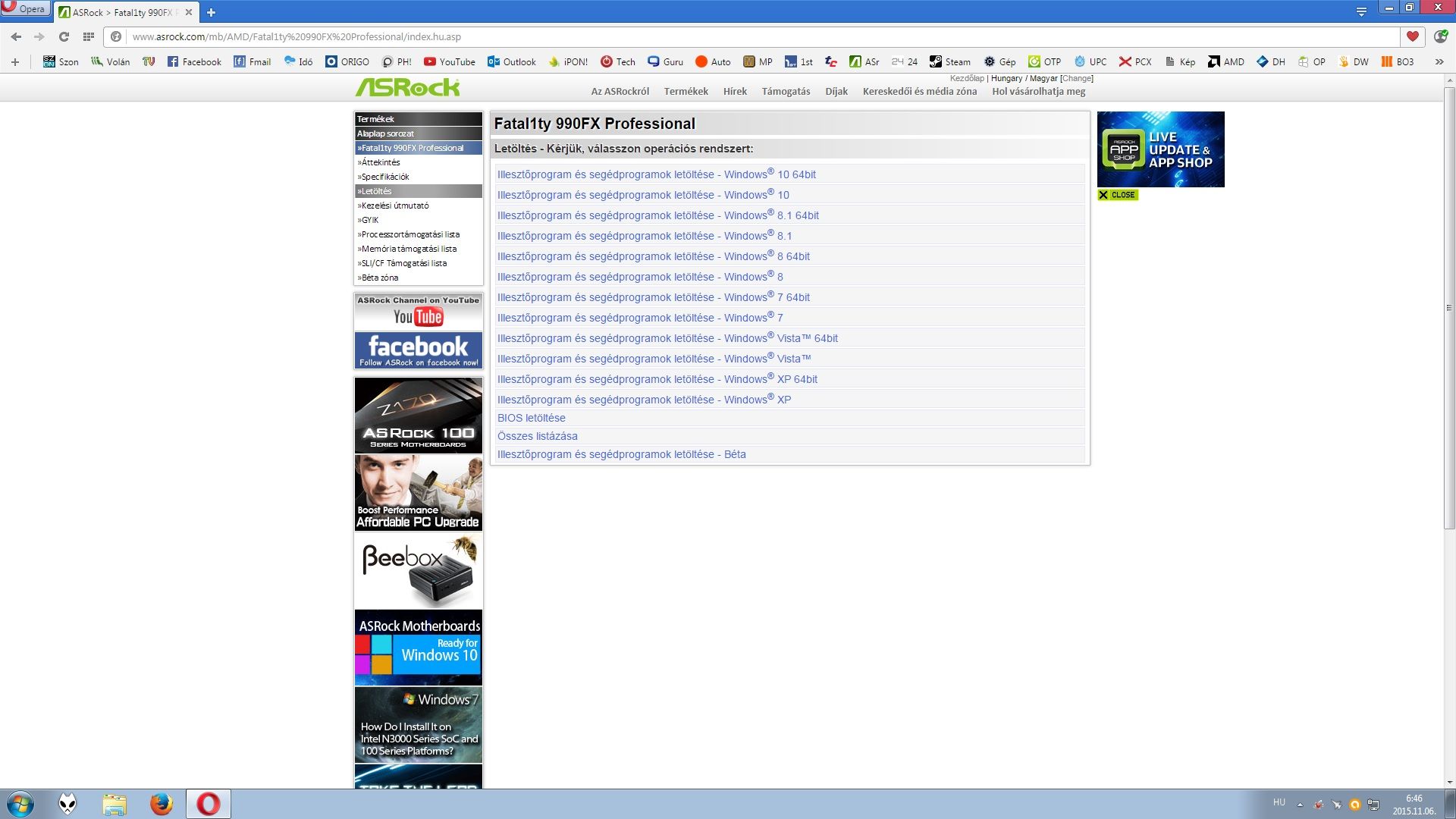Select Béta zóna in the sidebar
This screenshot has width=1456, height=819.
418,278
